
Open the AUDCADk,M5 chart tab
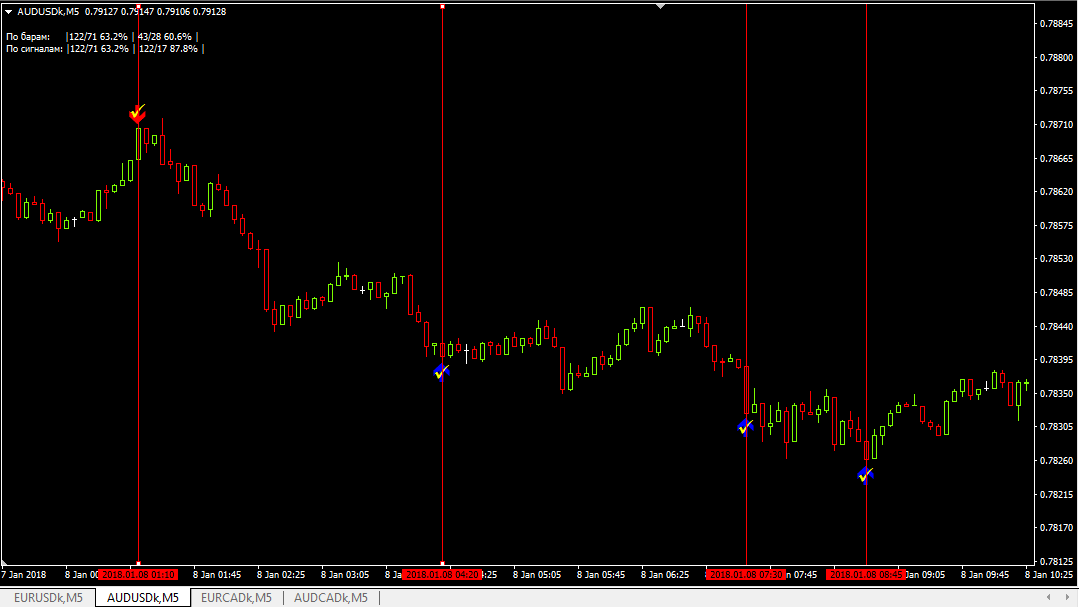(331, 598)
